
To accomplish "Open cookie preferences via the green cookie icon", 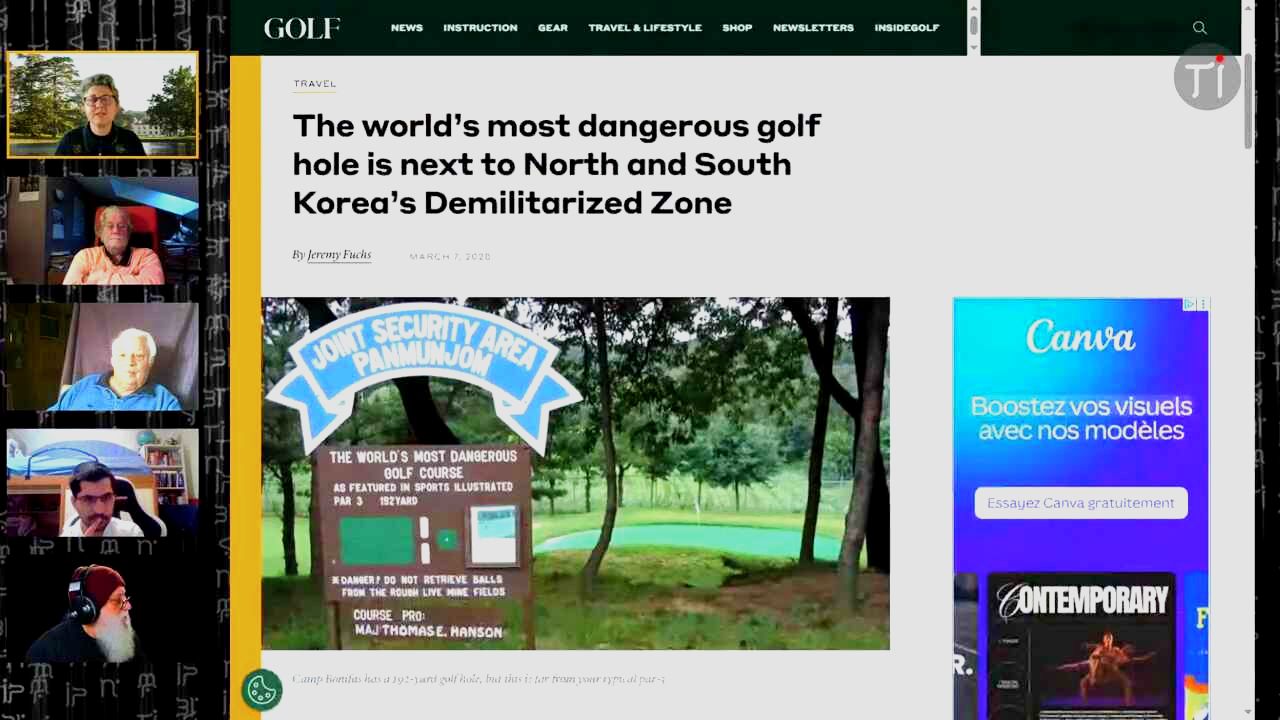I will [262, 689].
